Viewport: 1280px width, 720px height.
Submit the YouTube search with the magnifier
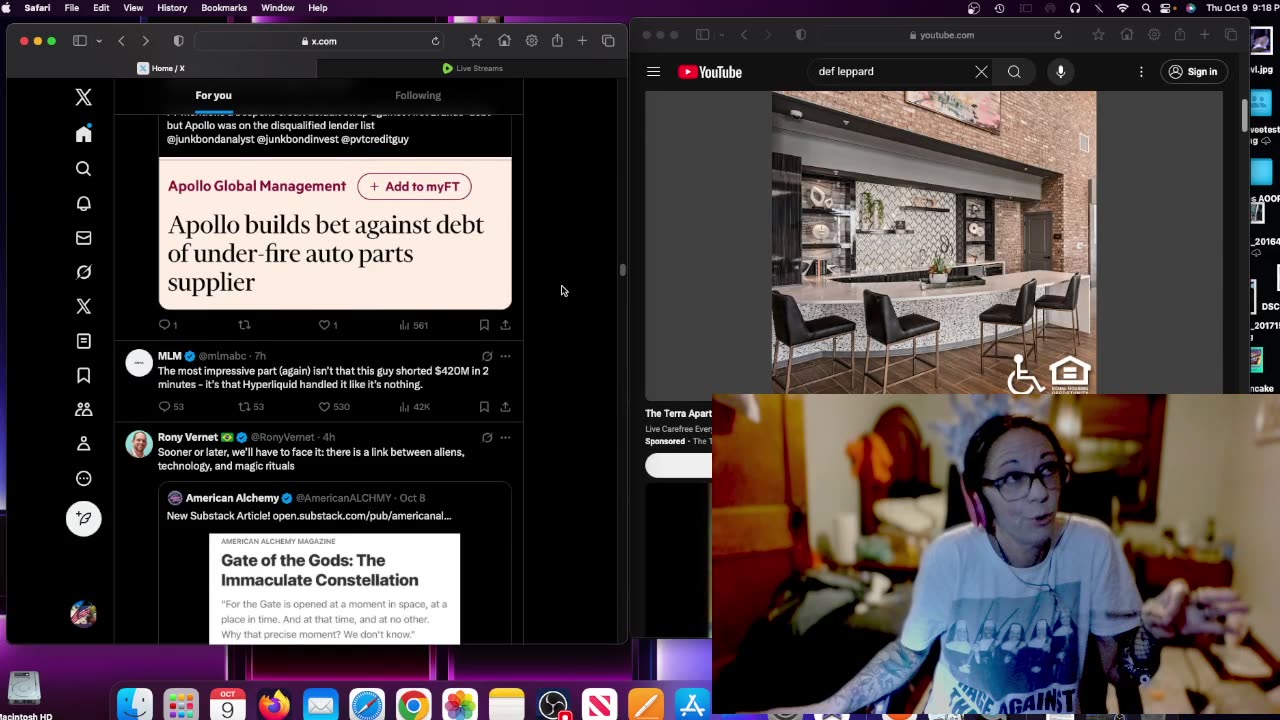tap(1014, 72)
